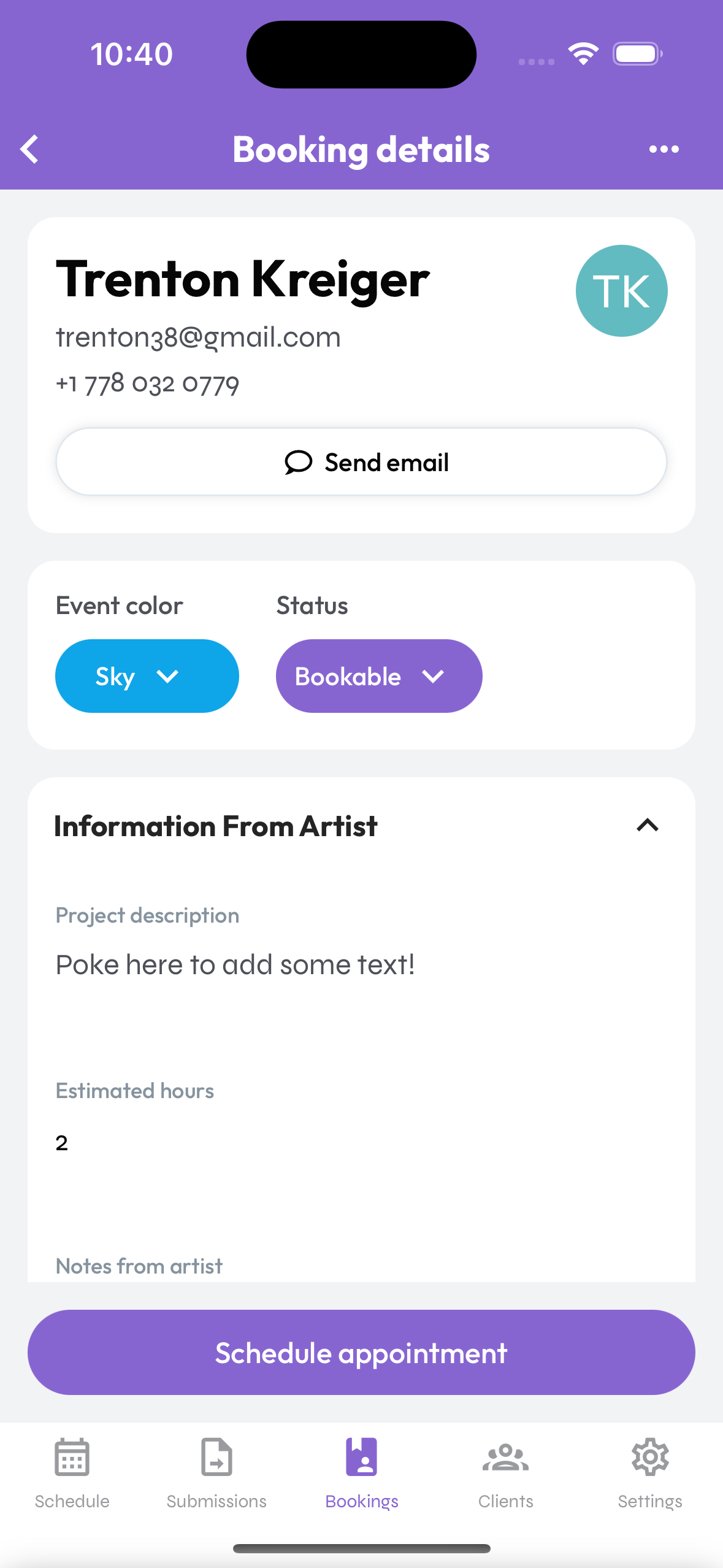
Task: Tap the Wi-Fi status bar icon
Action: click(583, 54)
